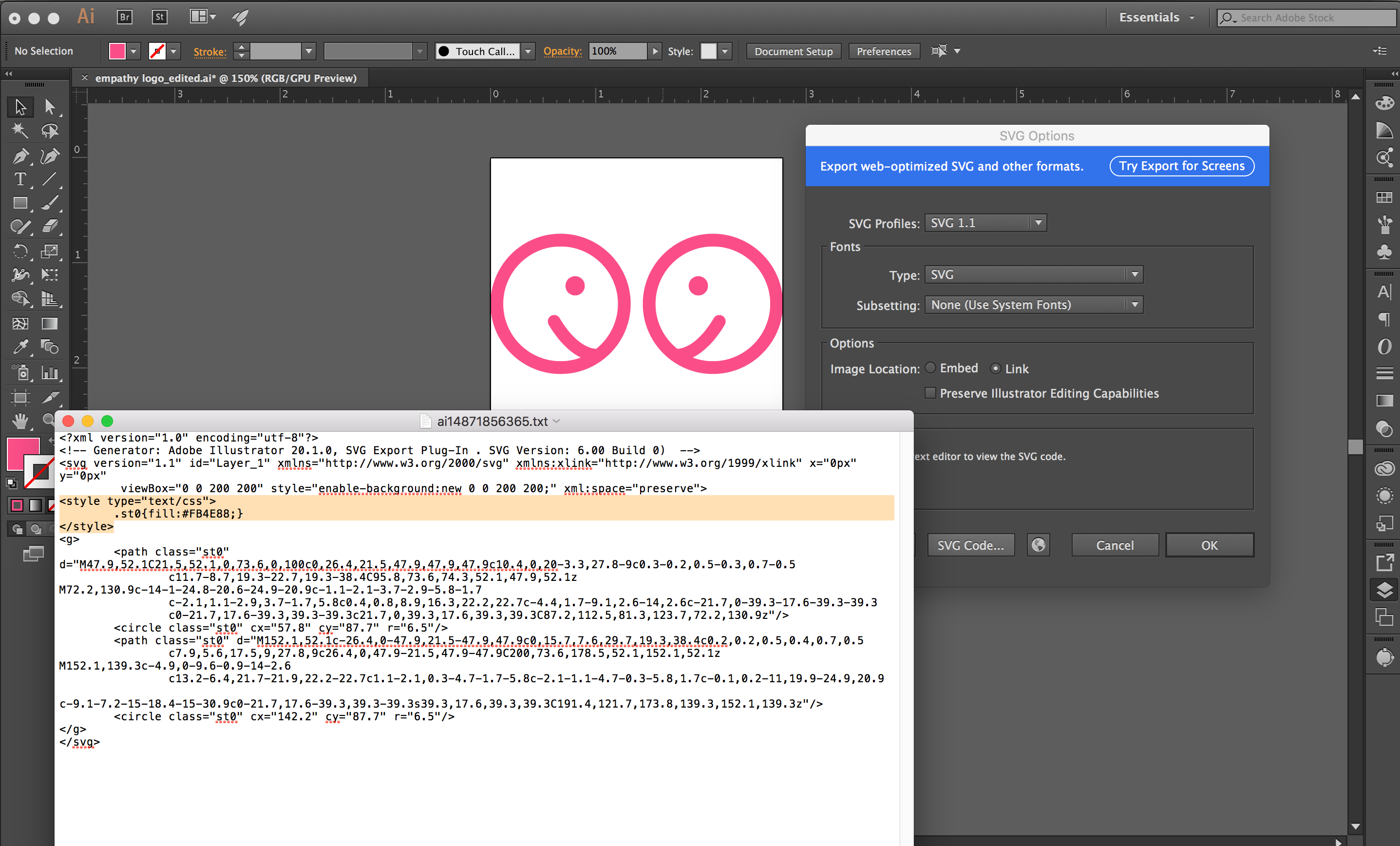Open the Character panel icon
Viewport: 1400px width, 846px height.
[1385, 291]
